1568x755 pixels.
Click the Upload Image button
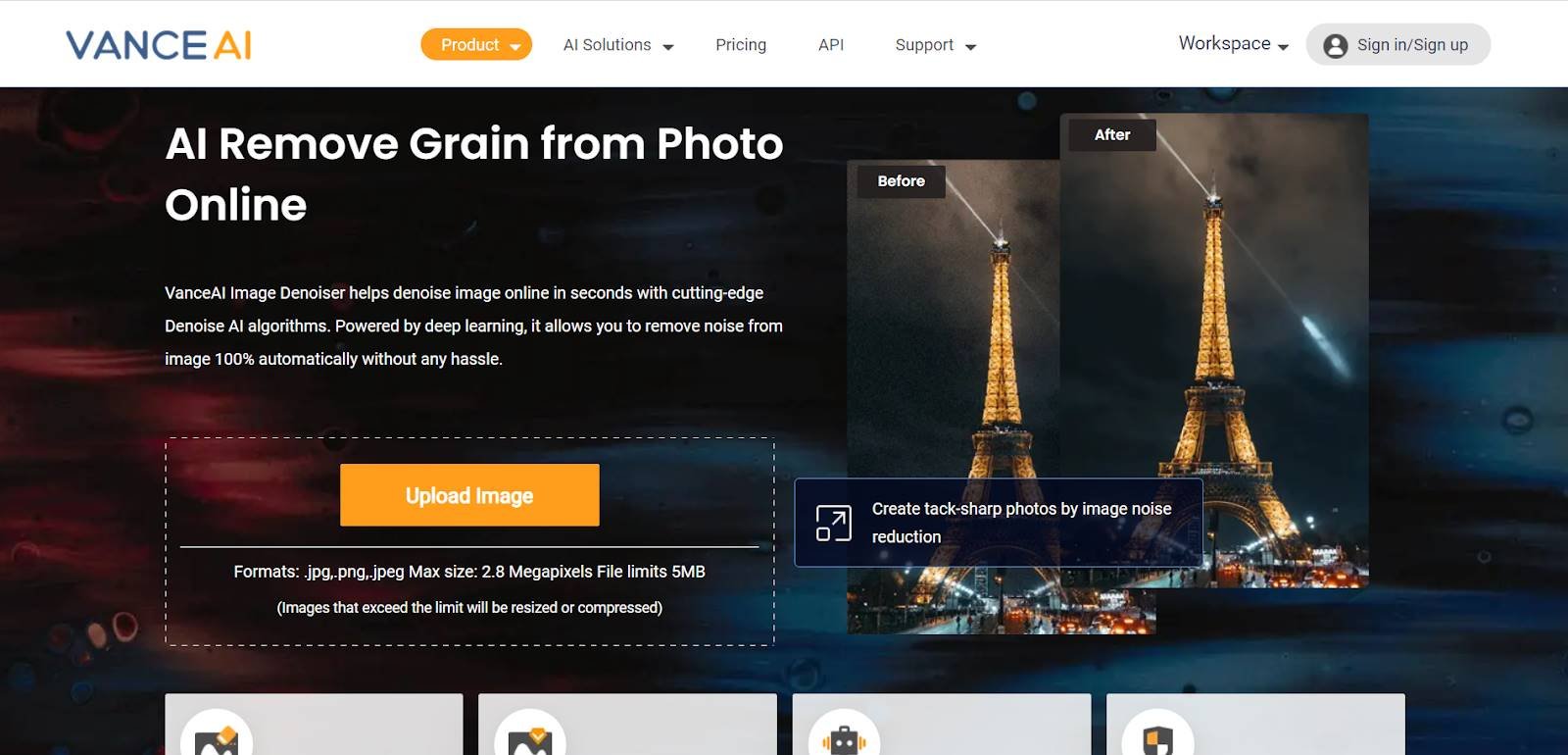point(469,495)
